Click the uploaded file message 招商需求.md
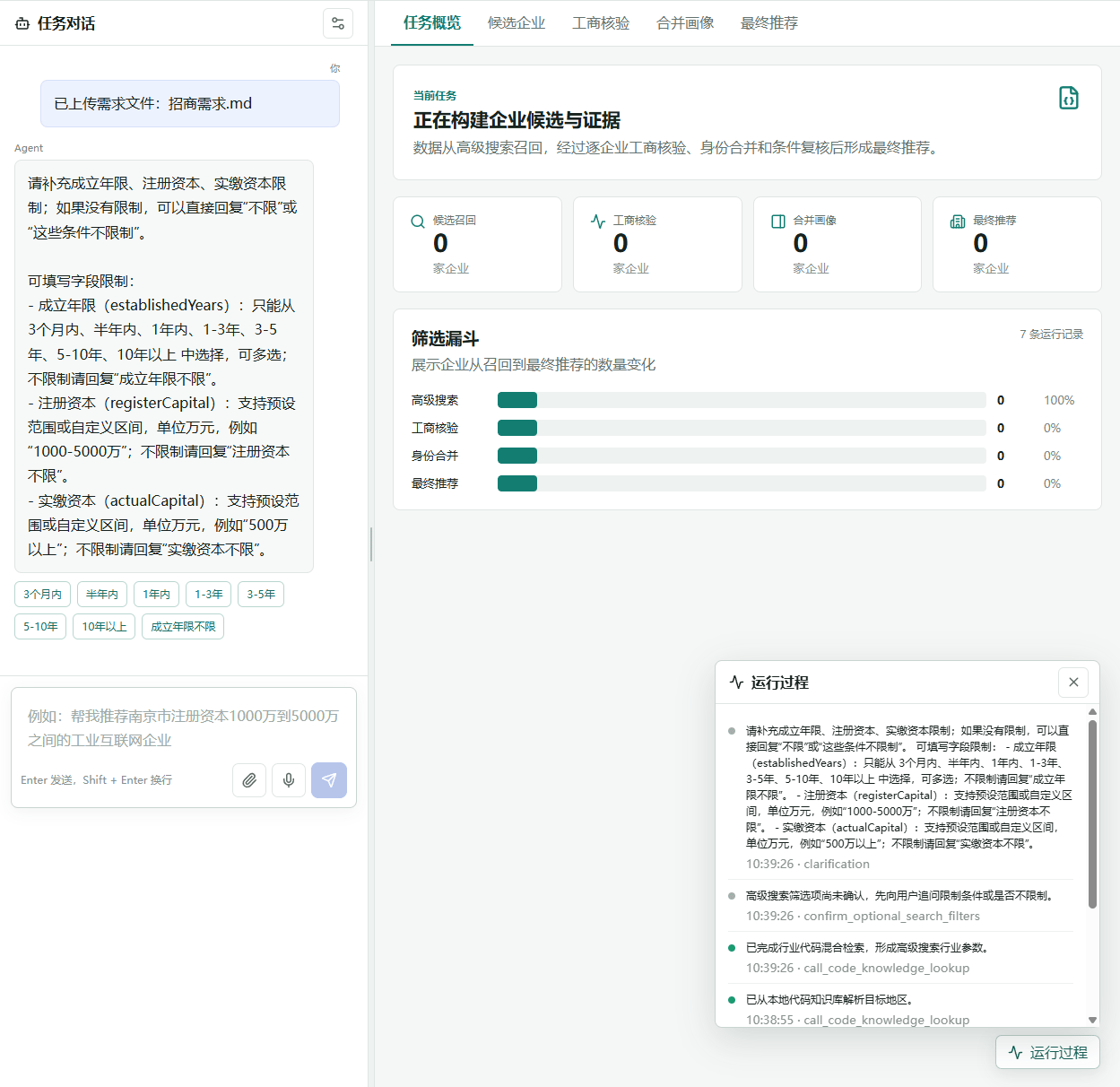This screenshot has height=1087, width=1120. click(190, 104)
